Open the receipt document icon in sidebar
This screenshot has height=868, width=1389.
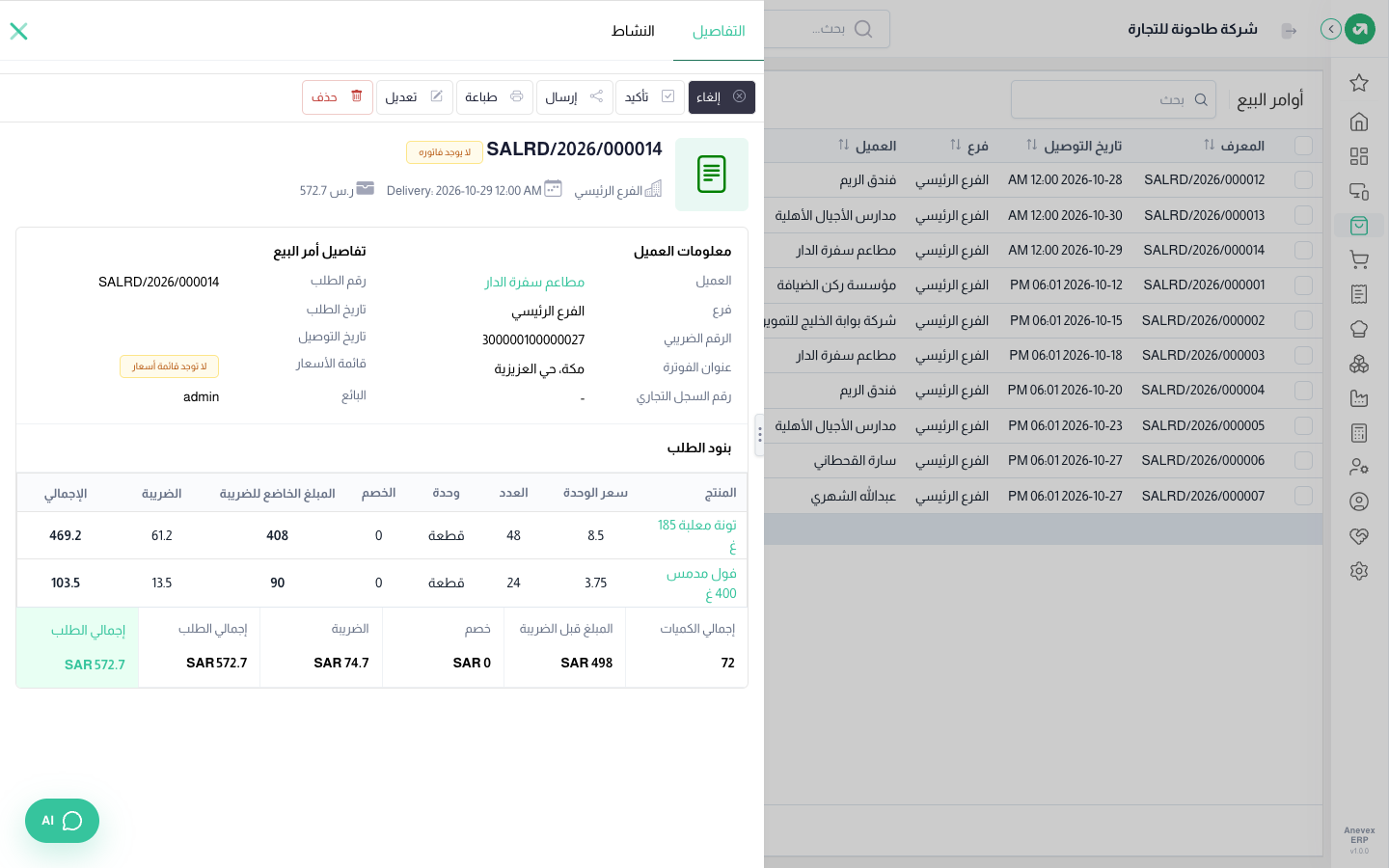click(x=1359, y=294)
